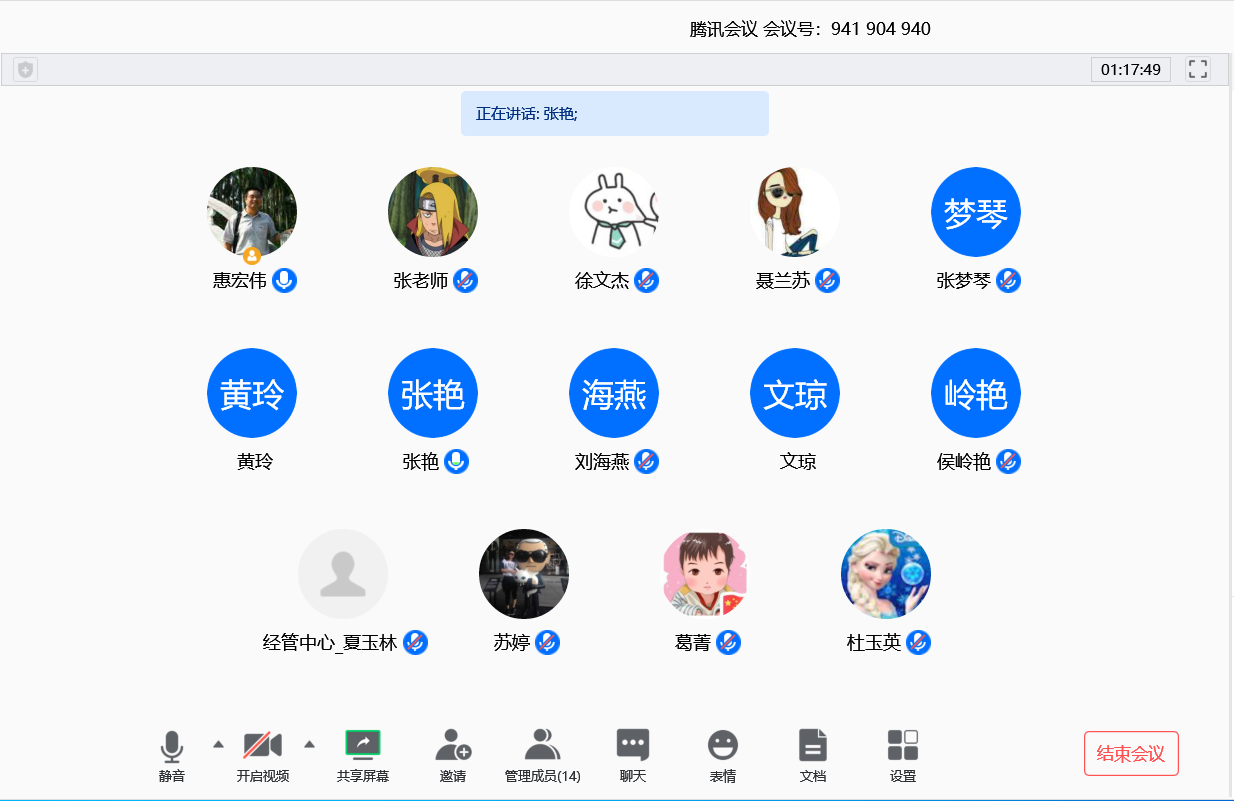The height and width of the screenshot is (801, 1234).
Task: Open the 聊天 chat panel
Action: click(x=633, y=757)
